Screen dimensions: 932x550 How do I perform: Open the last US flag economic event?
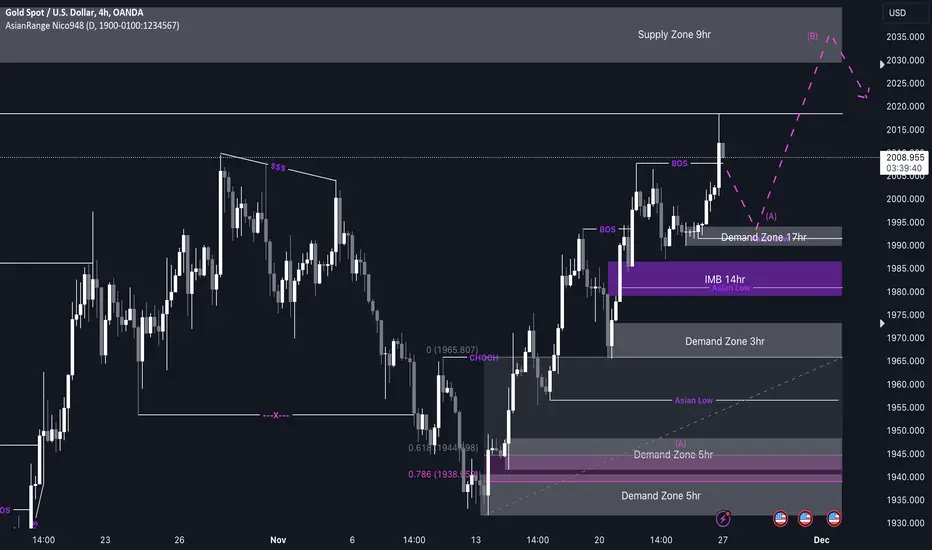coord(834,518)
